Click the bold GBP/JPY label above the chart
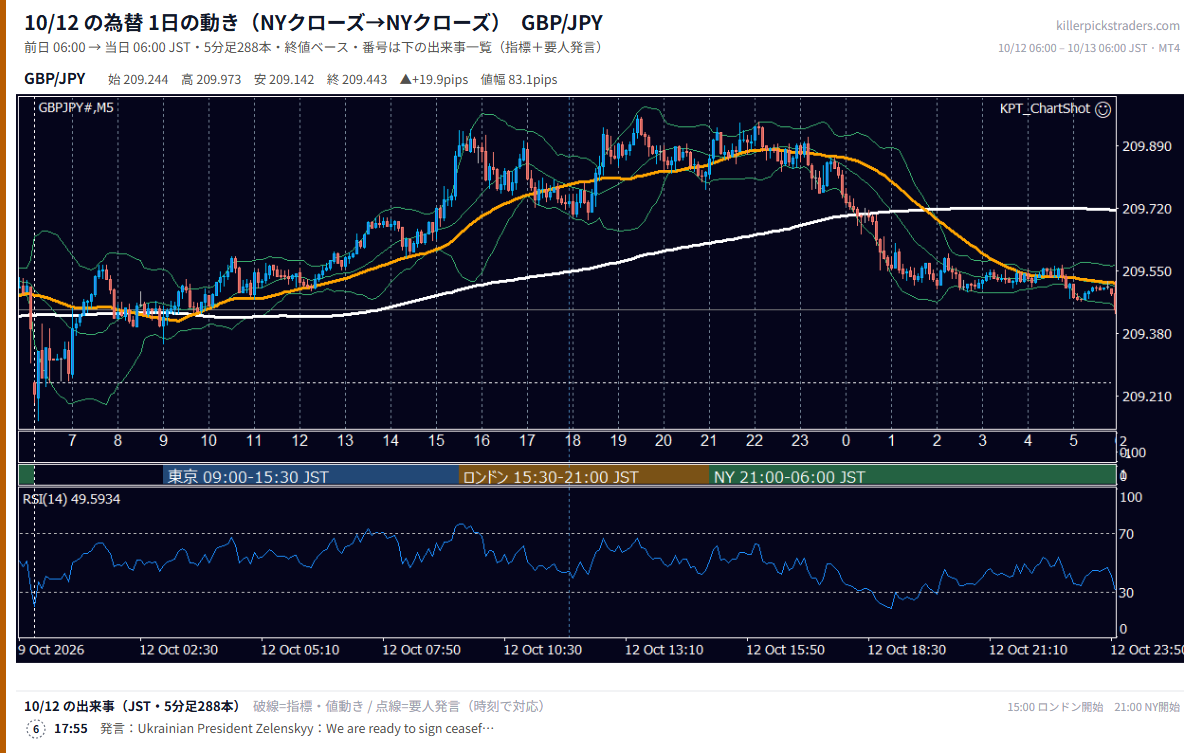The image size is (1200, 753). [x=55, y=79]
